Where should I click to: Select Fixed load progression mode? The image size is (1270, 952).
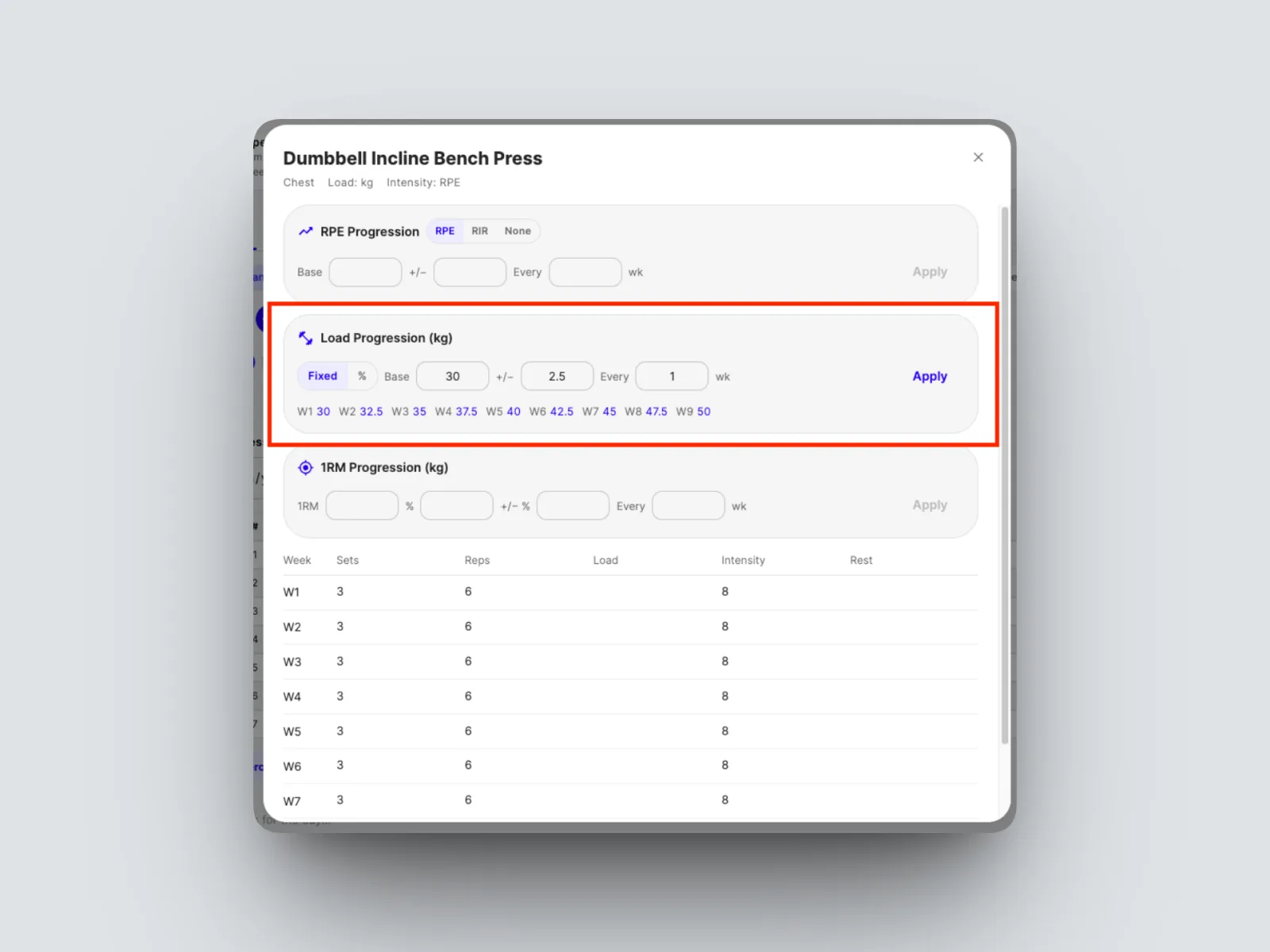coord(322,376)
